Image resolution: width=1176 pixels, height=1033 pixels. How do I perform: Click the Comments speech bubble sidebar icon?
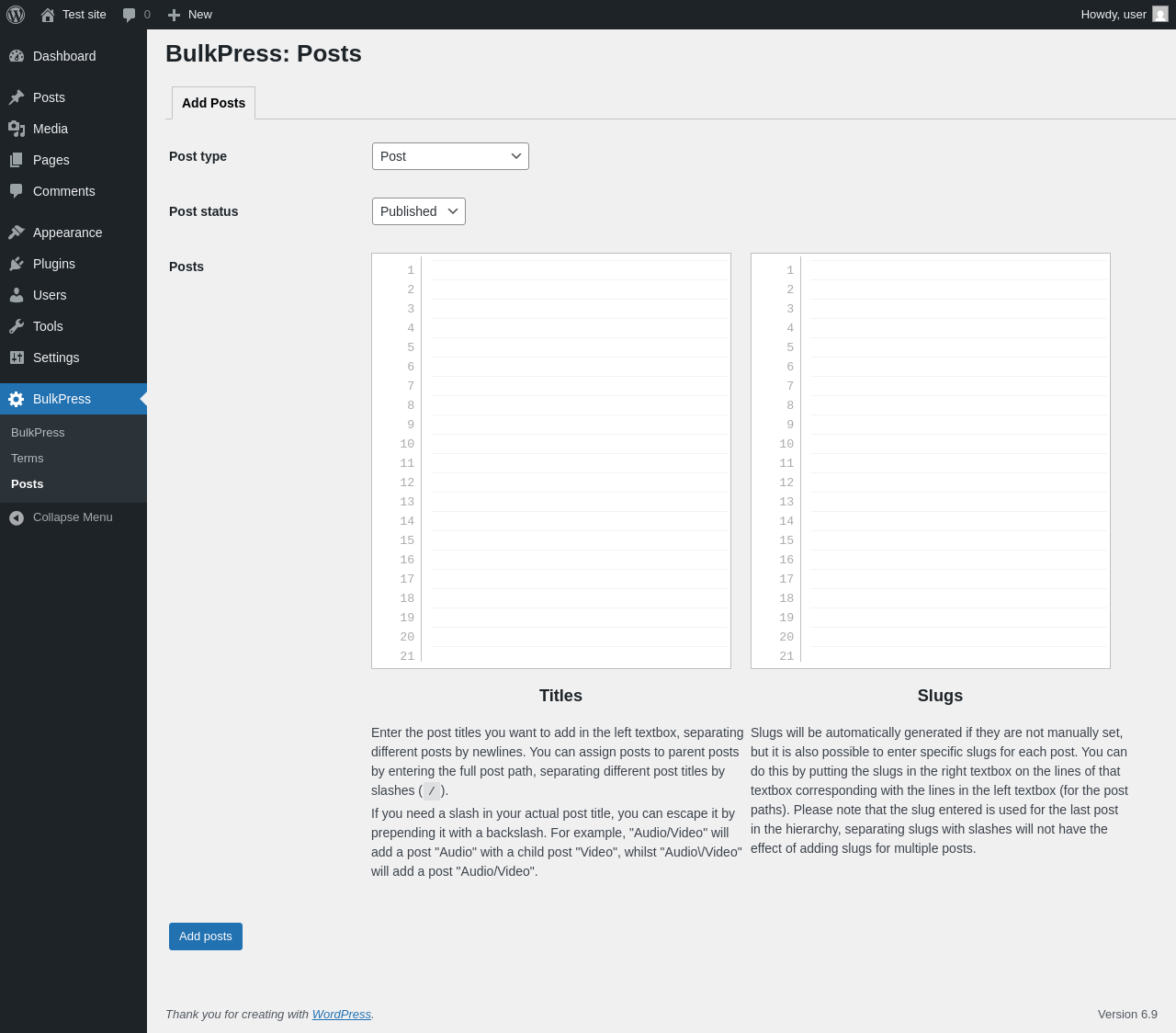tap(17, 191)
